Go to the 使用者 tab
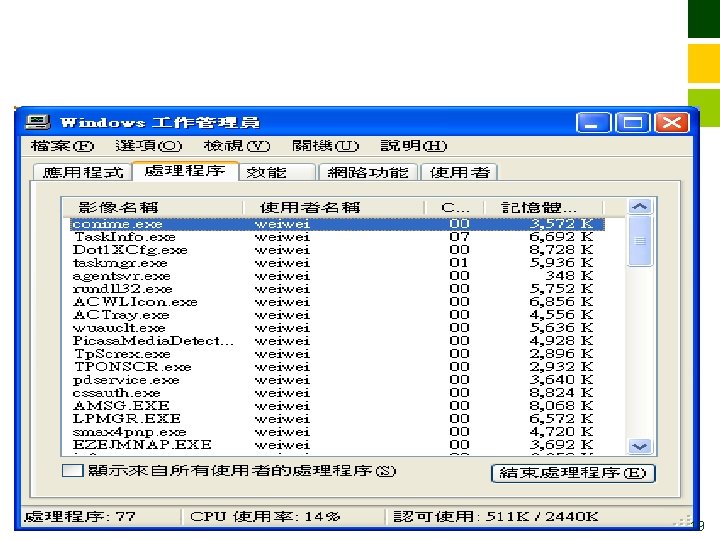This screenshot has width=720, height=540. (460, 172)
